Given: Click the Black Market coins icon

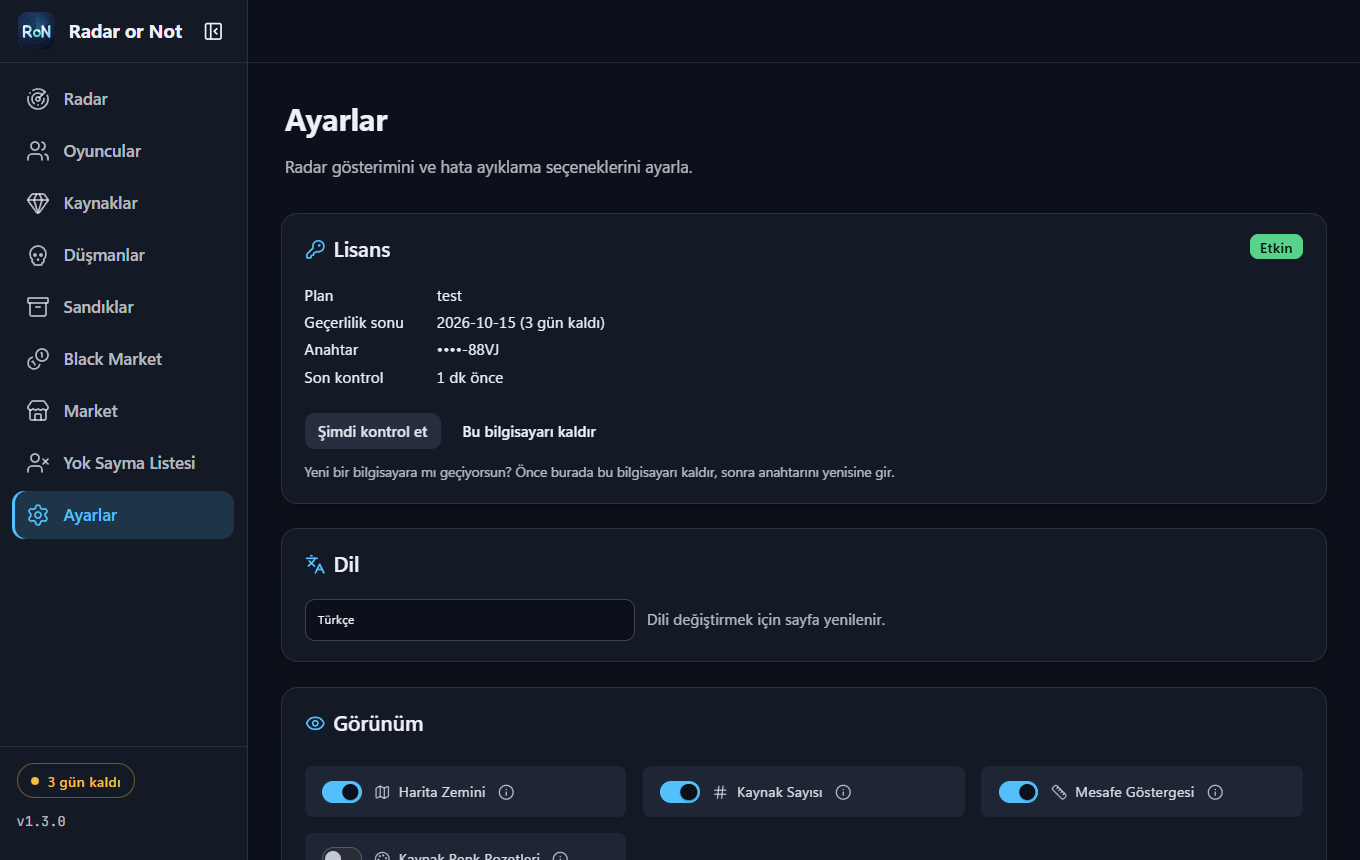Looking at the screenshot, I should click(38, 359).
